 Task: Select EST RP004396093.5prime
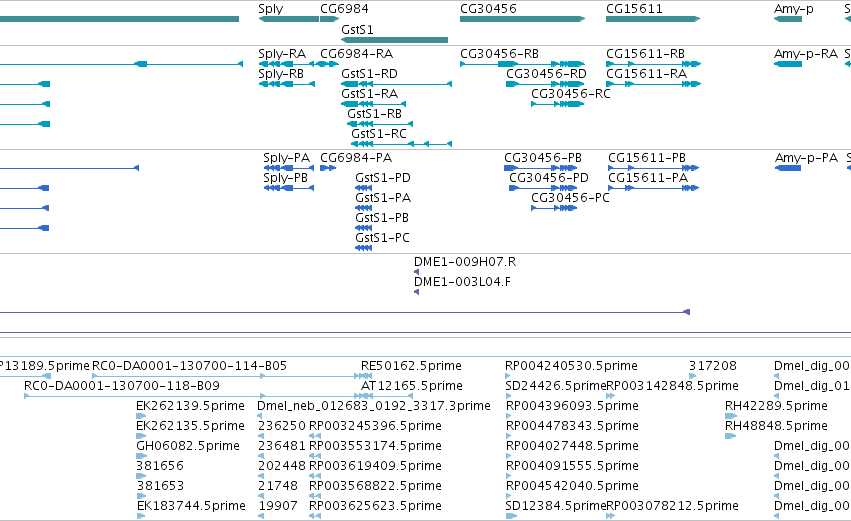pos(572,406)
